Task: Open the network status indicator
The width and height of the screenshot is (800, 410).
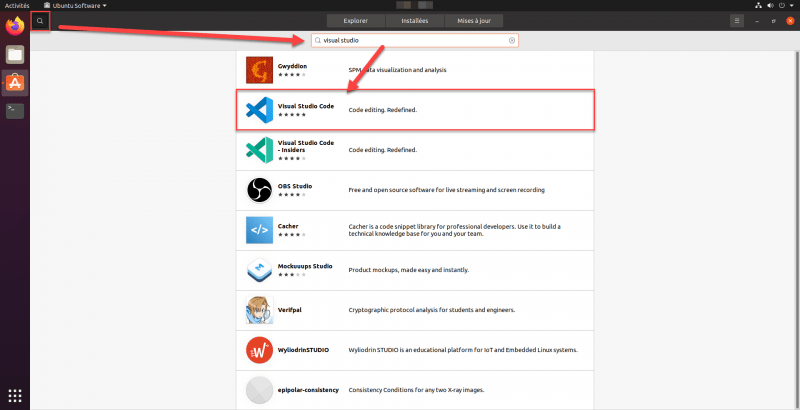Action: tap(758, 6)
